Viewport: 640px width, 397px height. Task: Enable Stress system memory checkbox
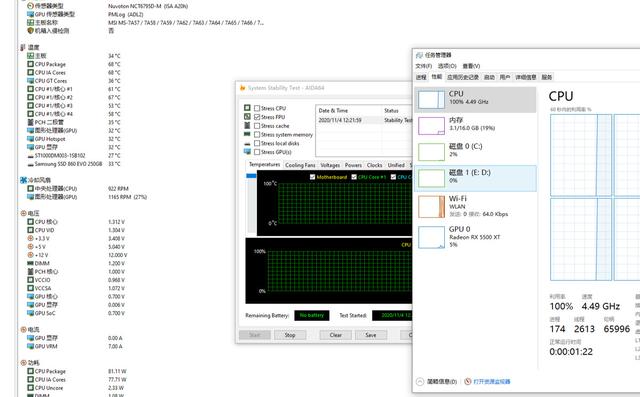(x=257, y=134)
